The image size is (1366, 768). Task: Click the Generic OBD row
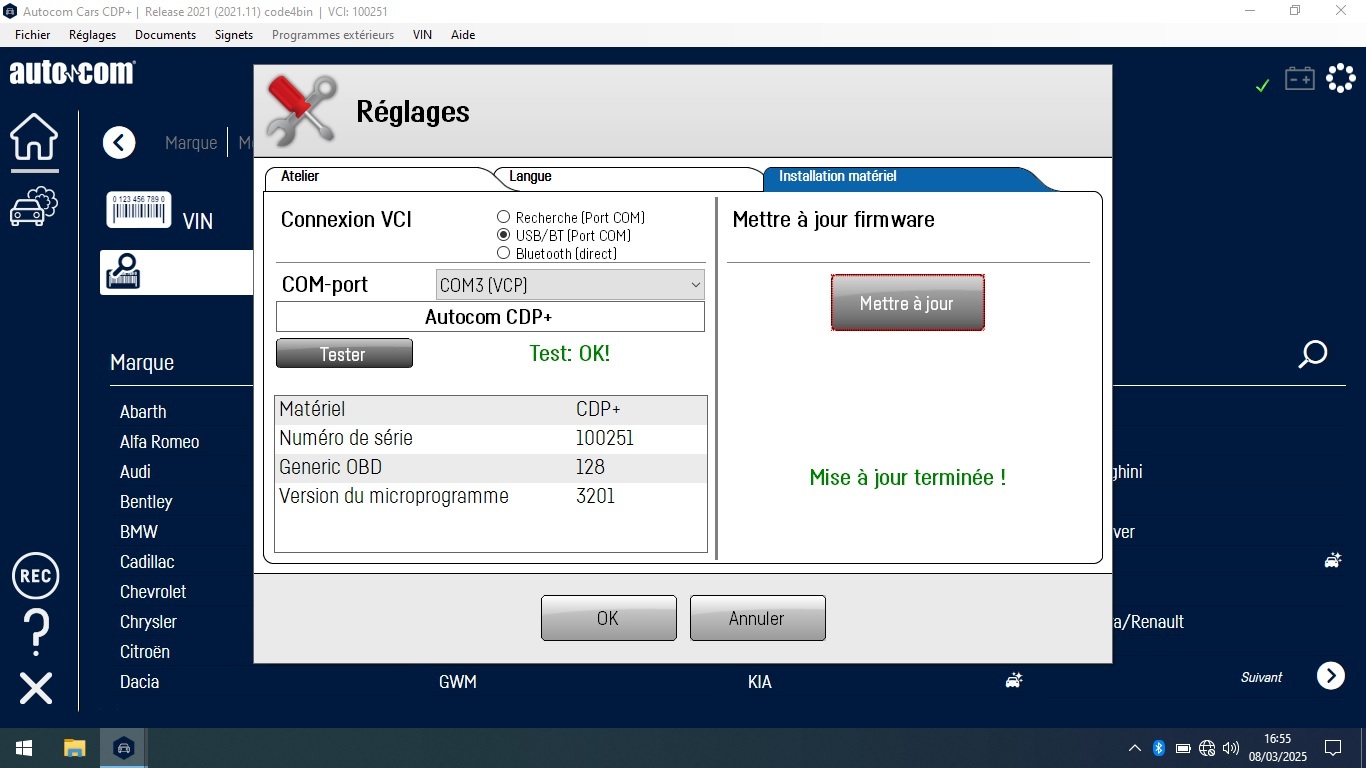[x=491, y=468]
